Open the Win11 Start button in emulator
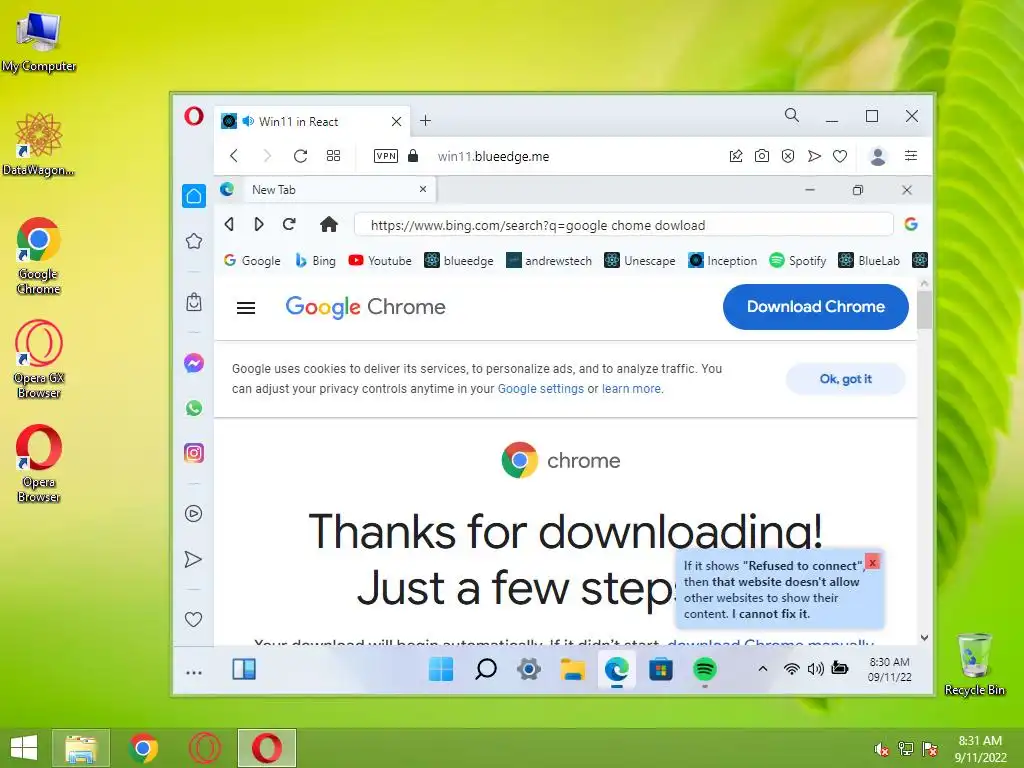Image resolution: width=1024 pixels, height=768 pixels. [441, 669]
